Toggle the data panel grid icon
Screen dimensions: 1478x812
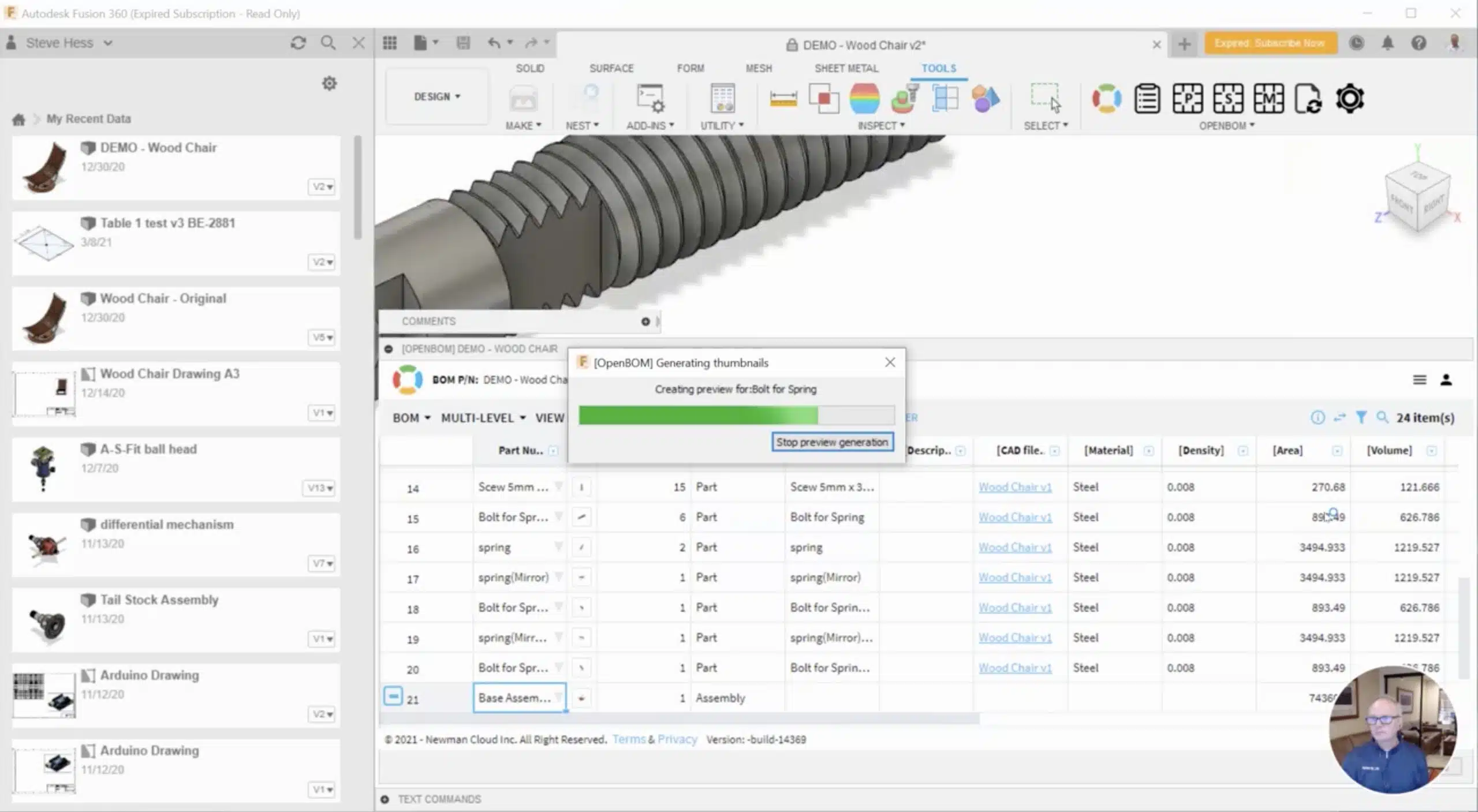[x=390, y=43]
